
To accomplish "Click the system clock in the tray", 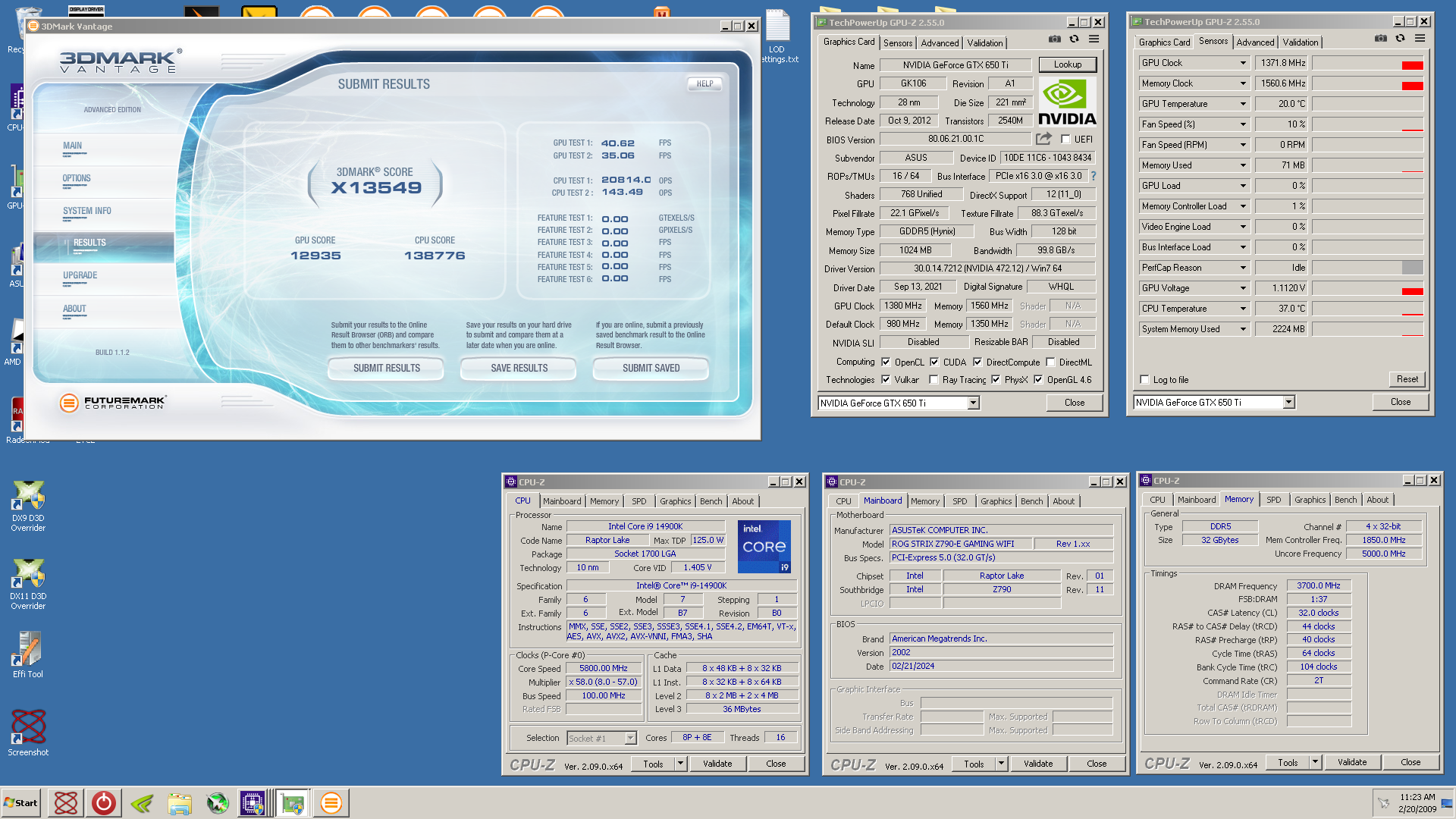I will (1417, 802).
